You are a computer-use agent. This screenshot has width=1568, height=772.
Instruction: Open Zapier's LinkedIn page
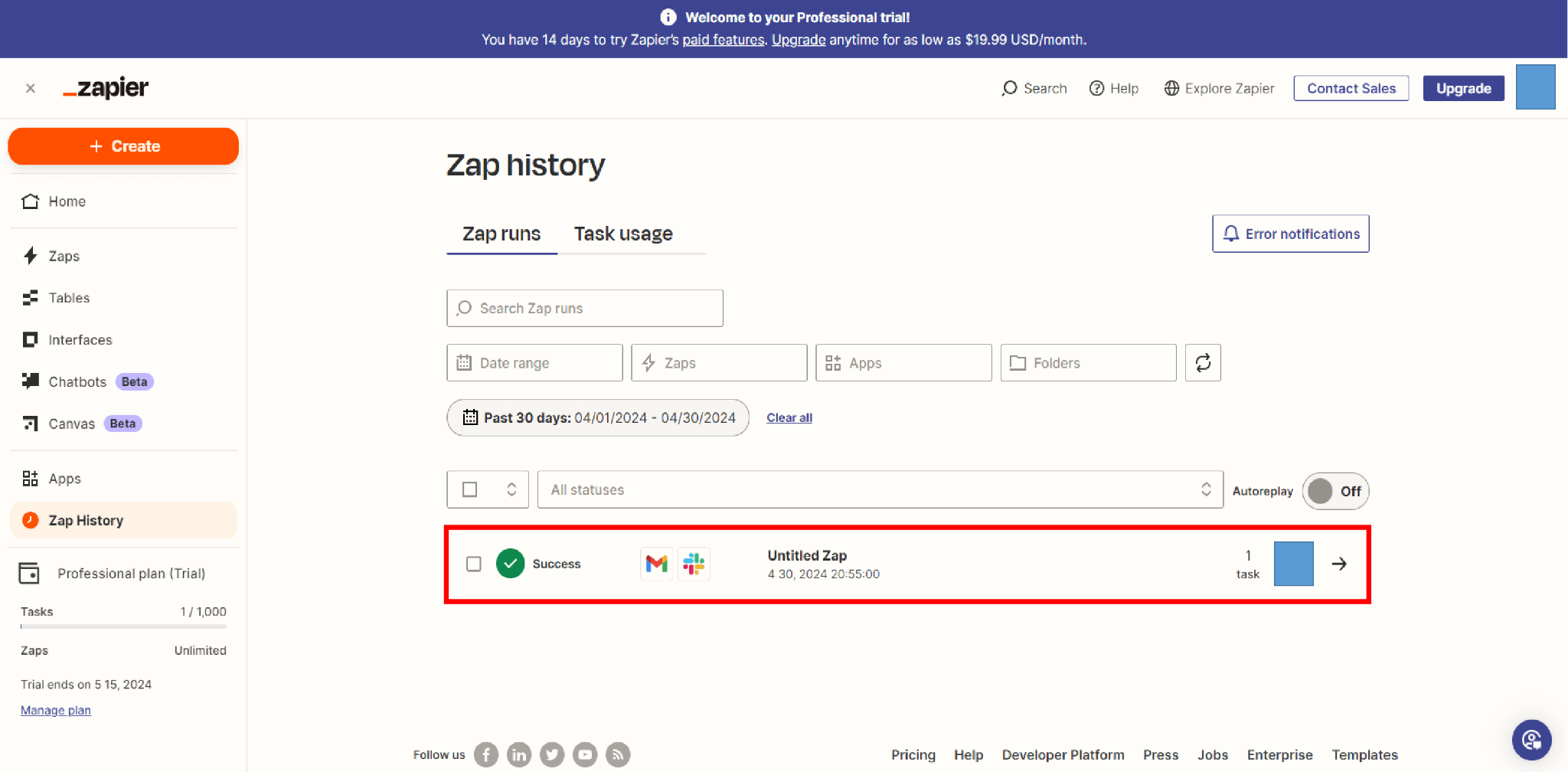click(519, 754)
